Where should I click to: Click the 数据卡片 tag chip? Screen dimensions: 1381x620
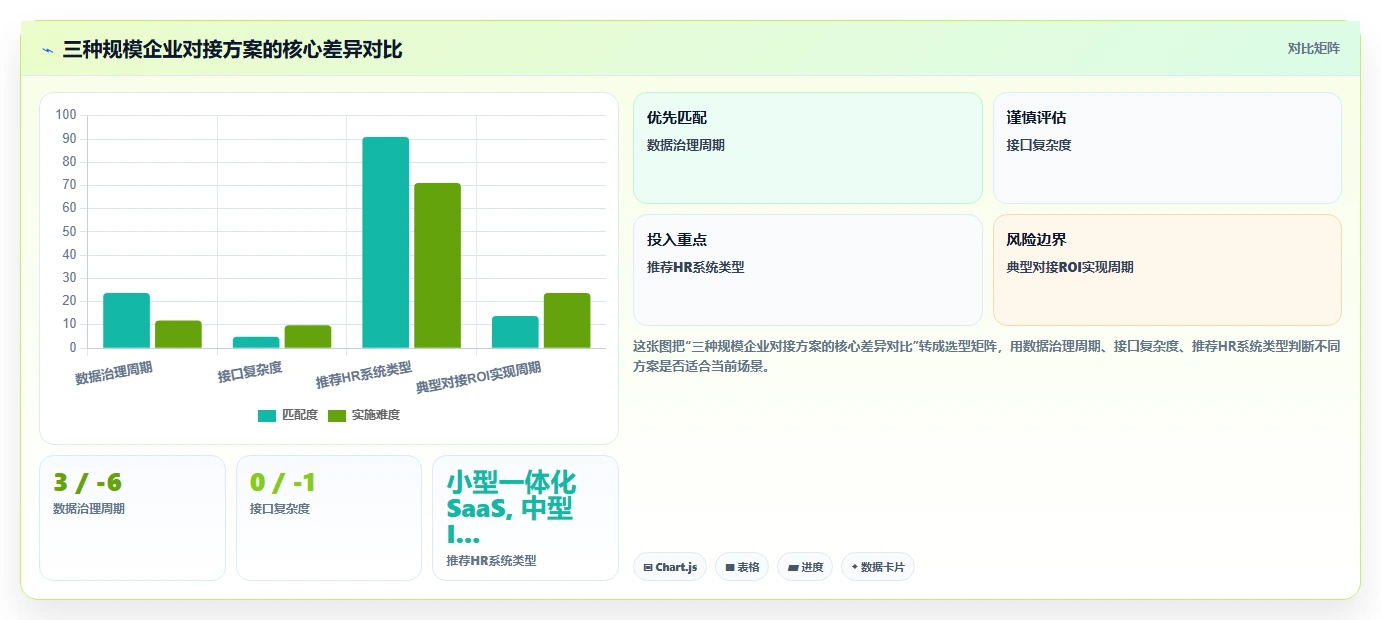(878, 567)
